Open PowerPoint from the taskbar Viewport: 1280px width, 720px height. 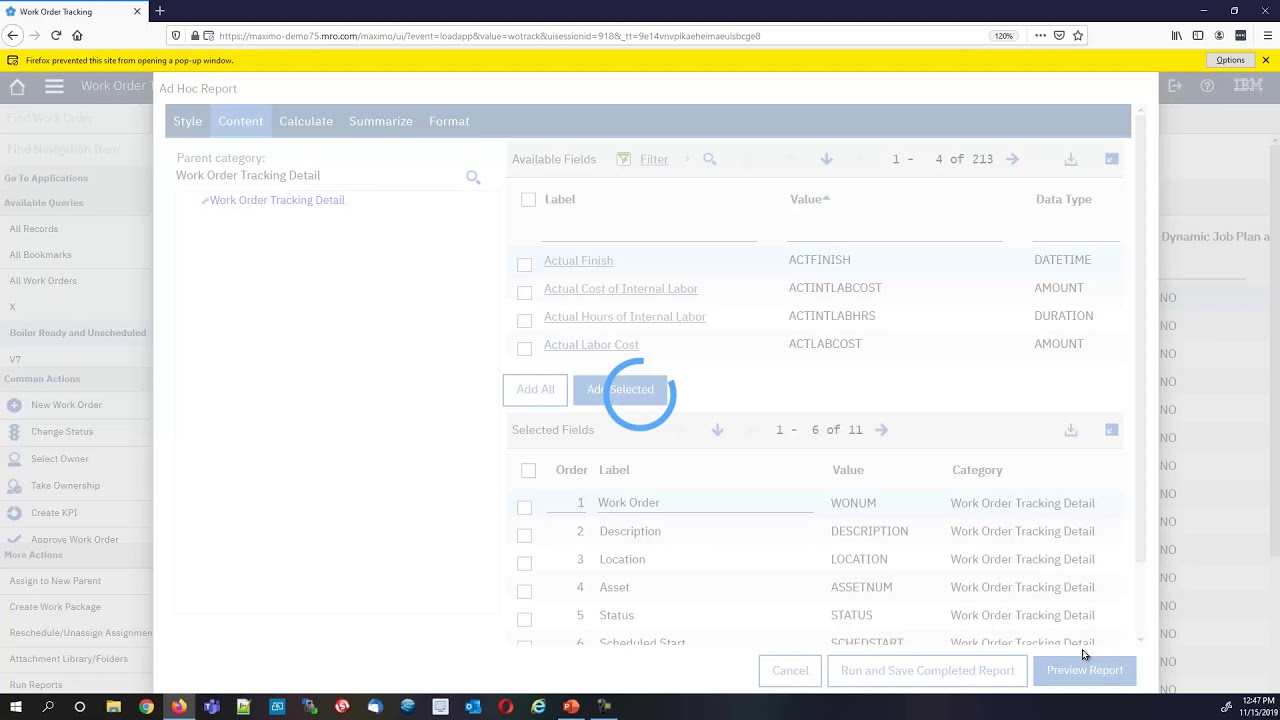point(571,707)
